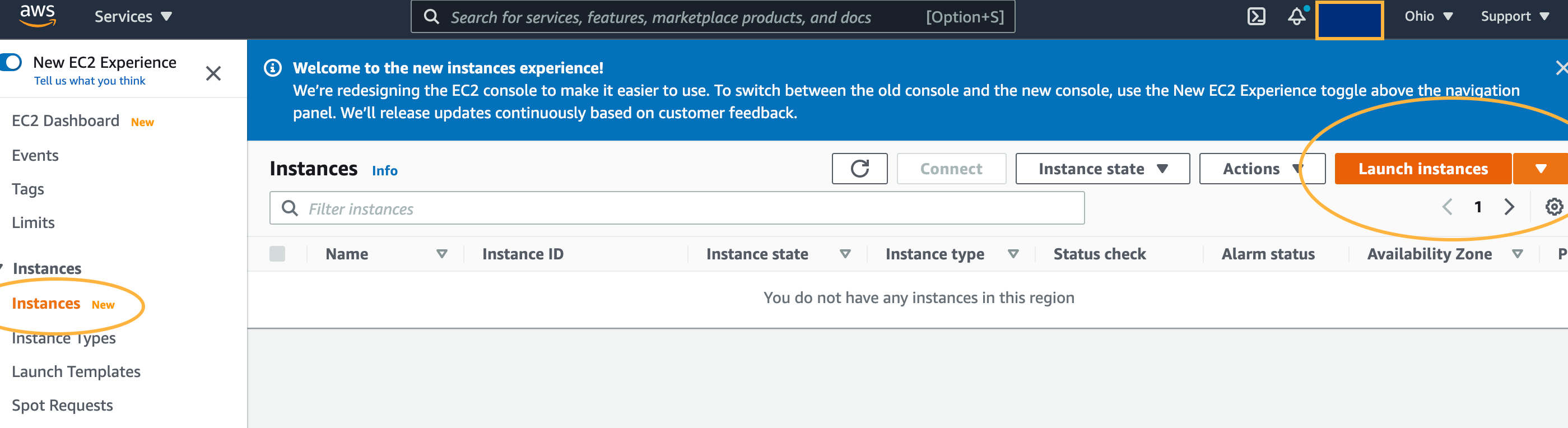
Task: Open table preferences gear icon
Action: click(x=1554, y=207)
